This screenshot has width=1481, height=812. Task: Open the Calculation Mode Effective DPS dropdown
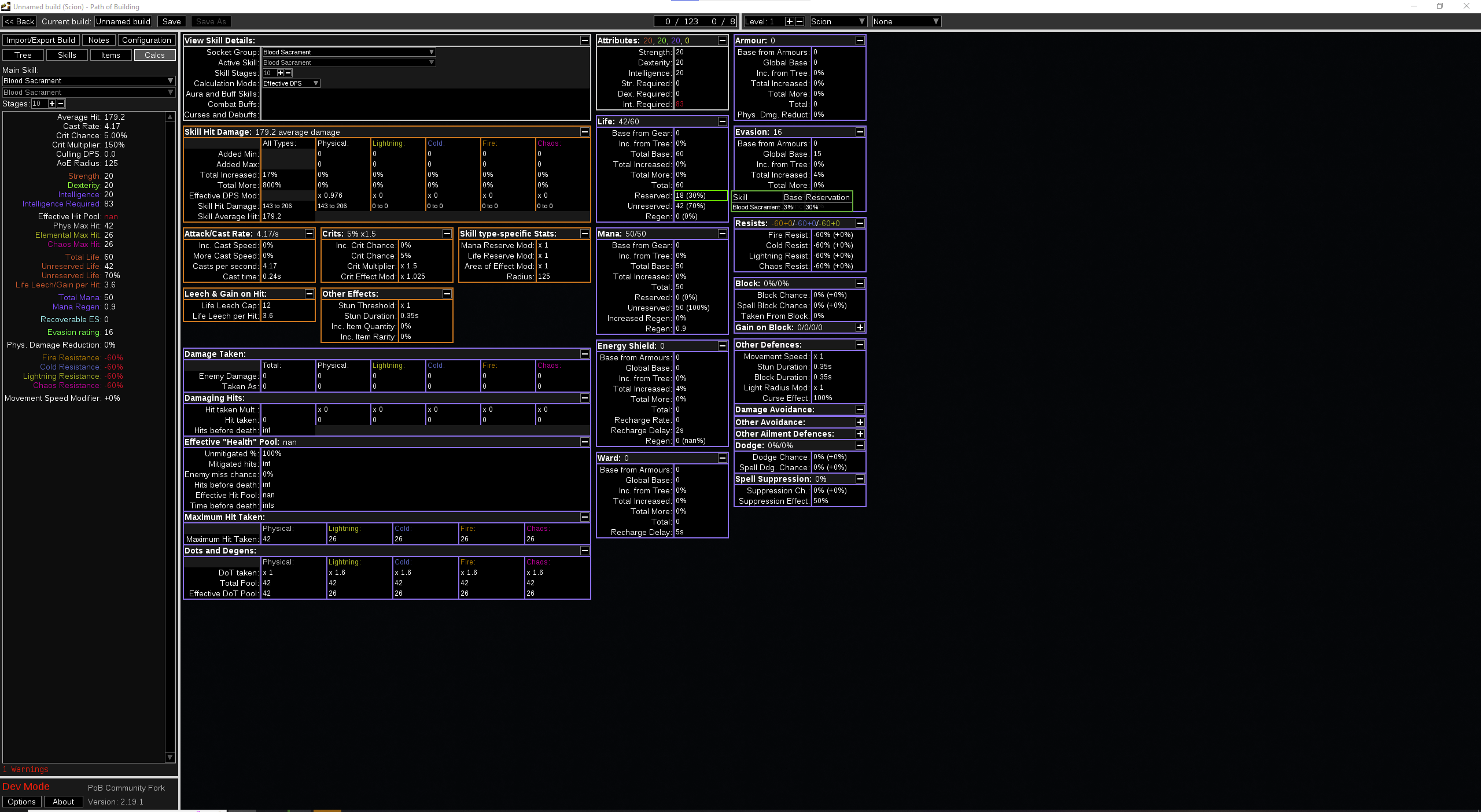tap(291, 83)
